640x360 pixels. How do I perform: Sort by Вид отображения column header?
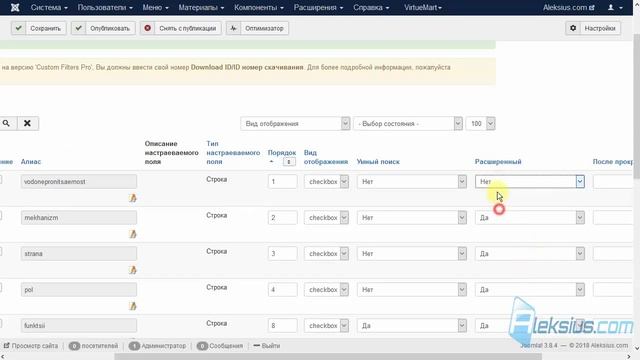[326, 157]
